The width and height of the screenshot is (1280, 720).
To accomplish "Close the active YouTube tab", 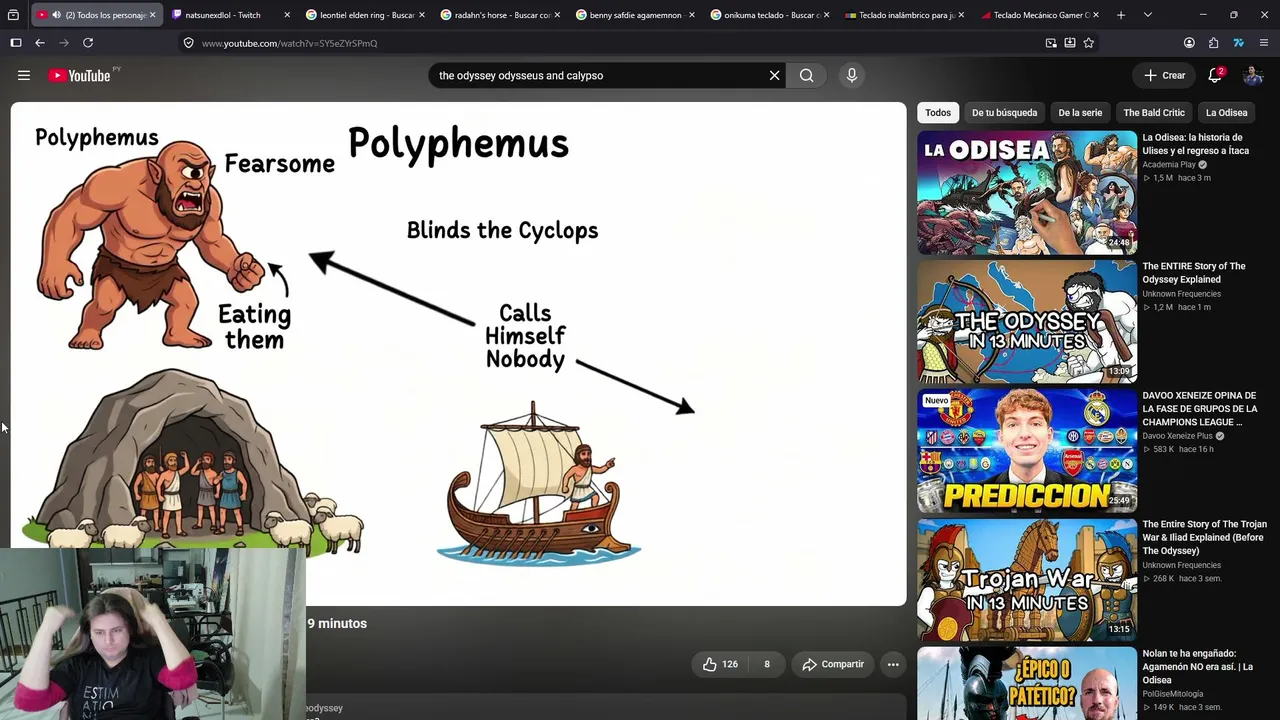I will (x=152, y=15).
